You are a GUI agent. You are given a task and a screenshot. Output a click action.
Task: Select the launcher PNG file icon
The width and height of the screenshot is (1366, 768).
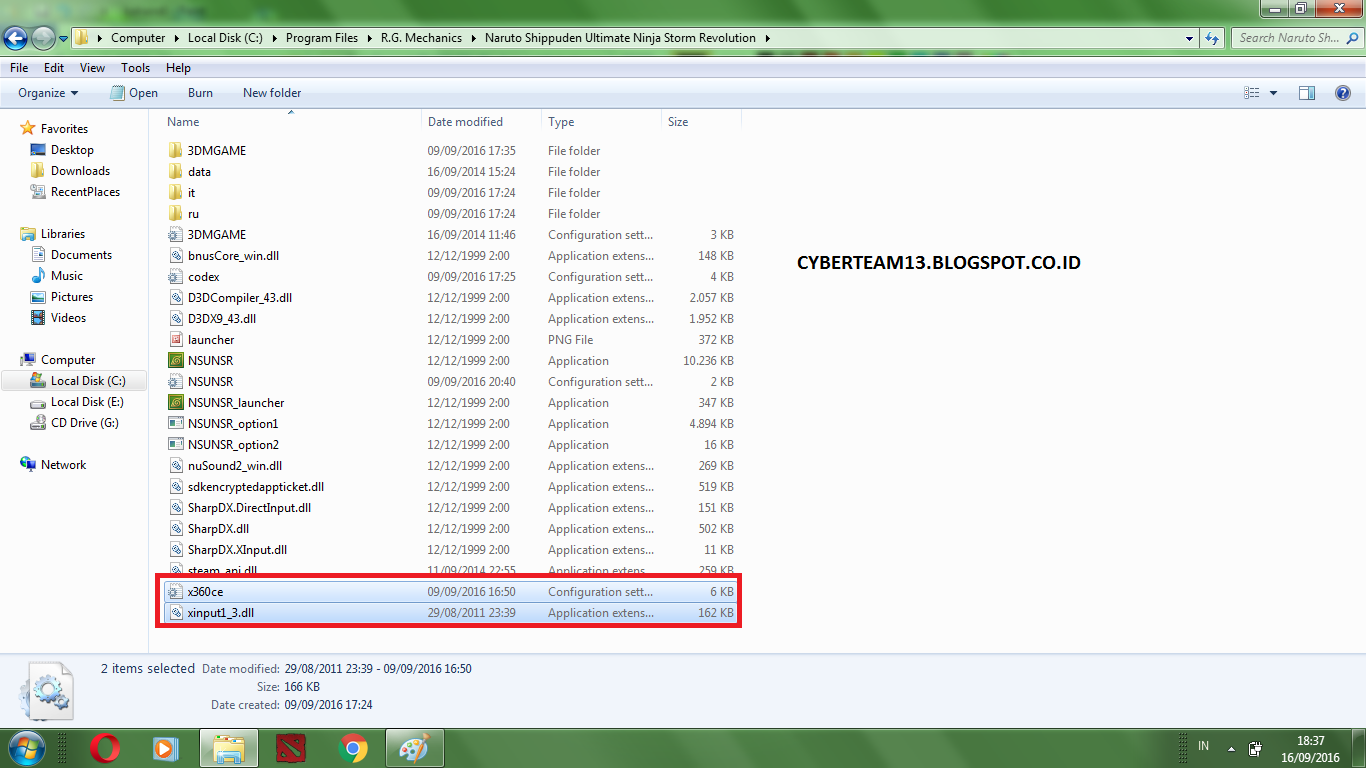click(x=175, y=340)
